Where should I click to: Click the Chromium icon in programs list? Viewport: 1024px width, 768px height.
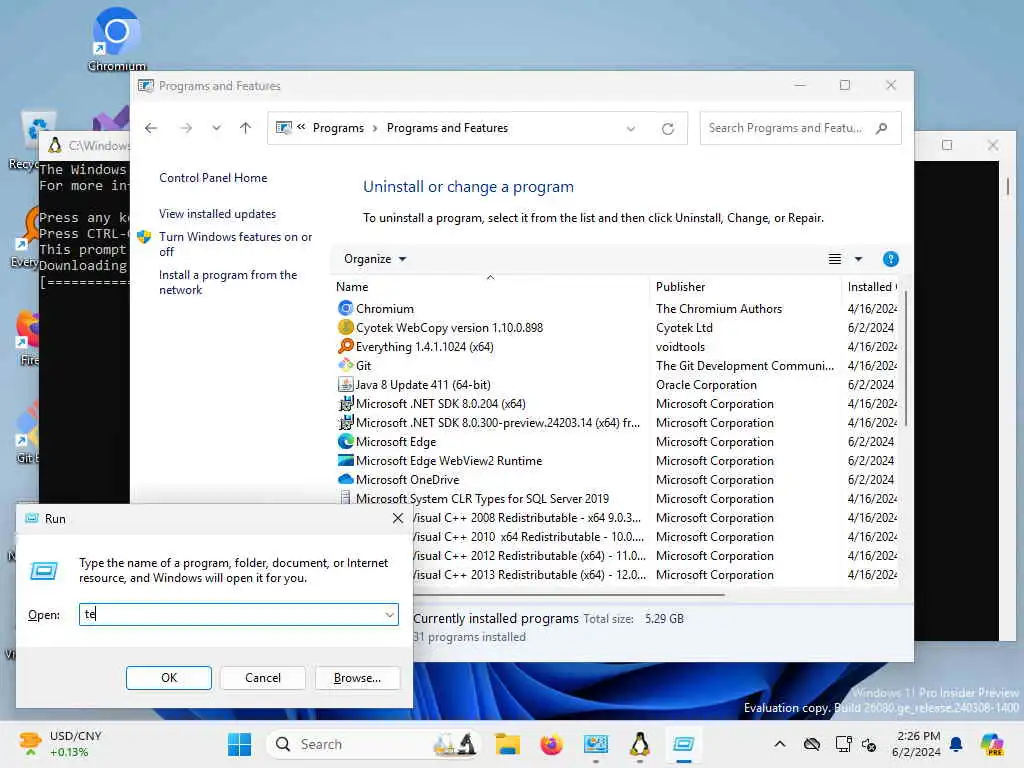pyautogui.click(x=345, y=308)
